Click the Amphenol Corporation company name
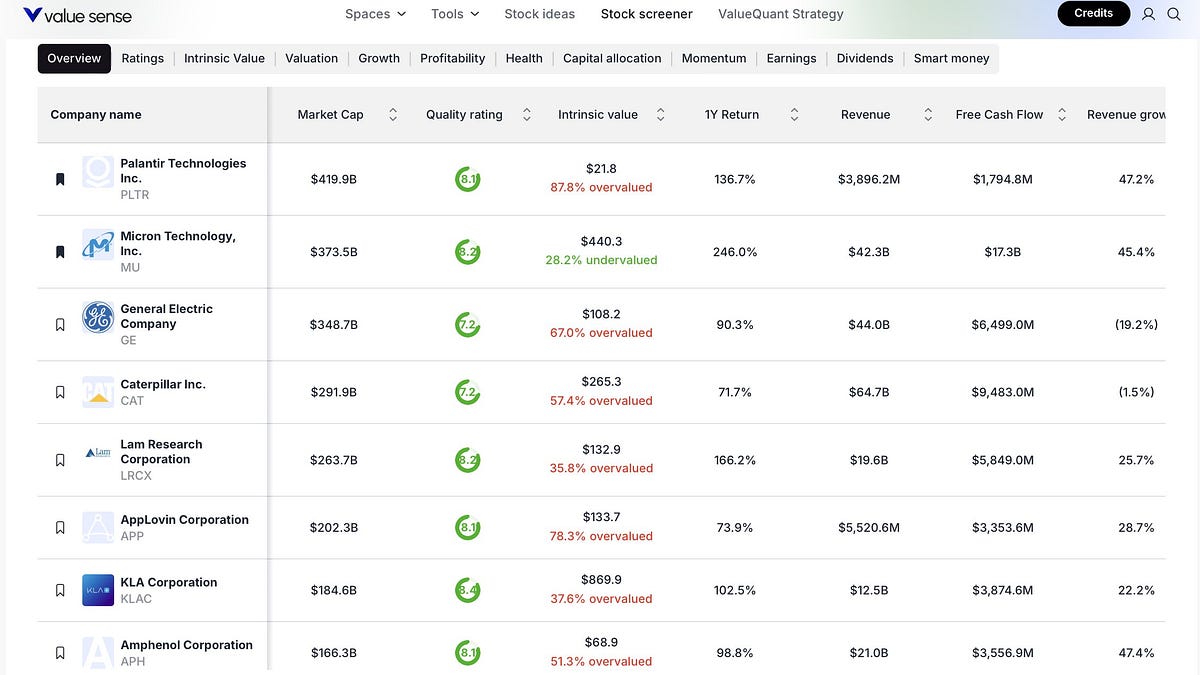Screen dimensions: 1200x675 click(187, 645)
